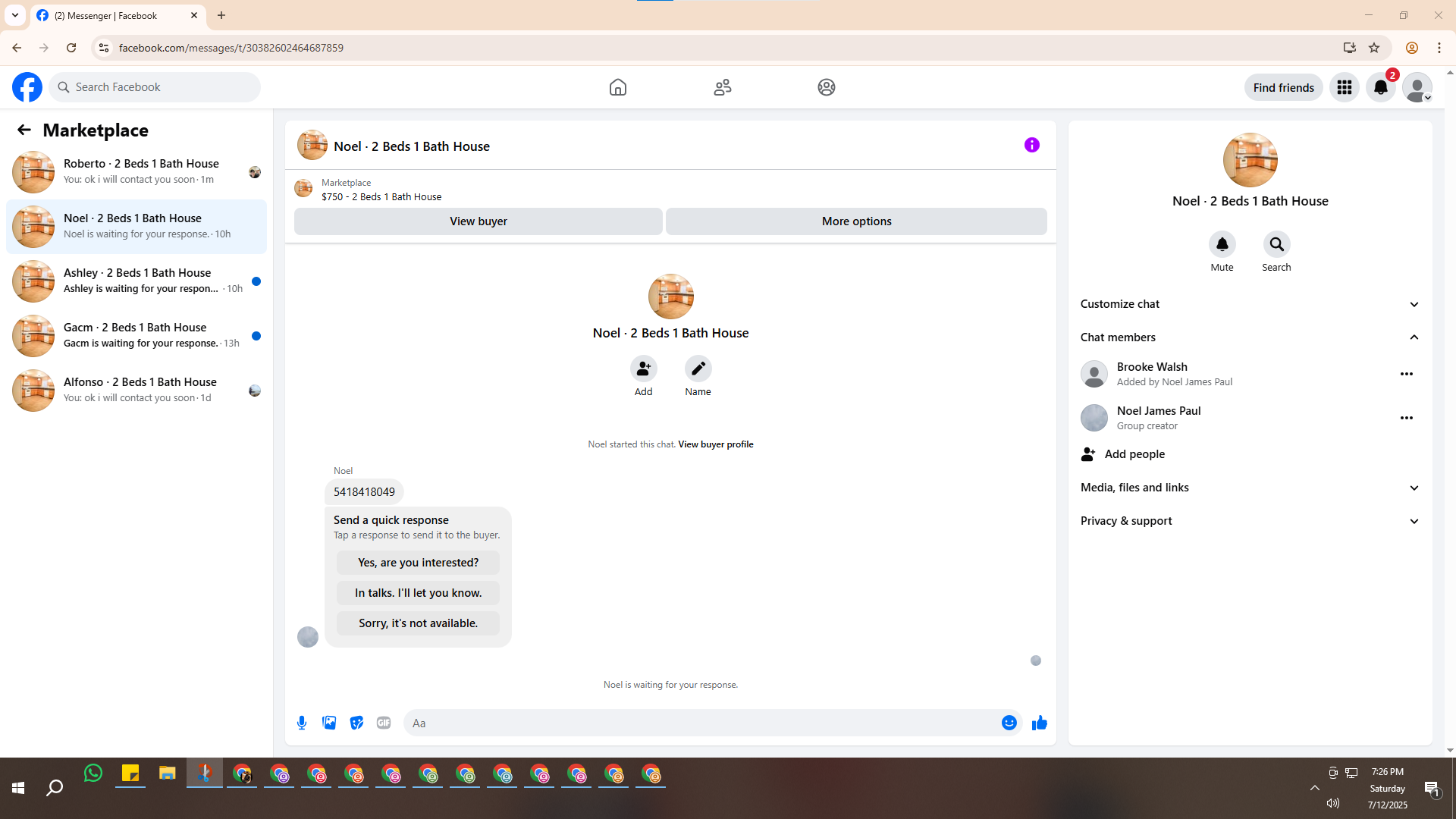Click the voice clip microphone icon

[x=302, y=723]
